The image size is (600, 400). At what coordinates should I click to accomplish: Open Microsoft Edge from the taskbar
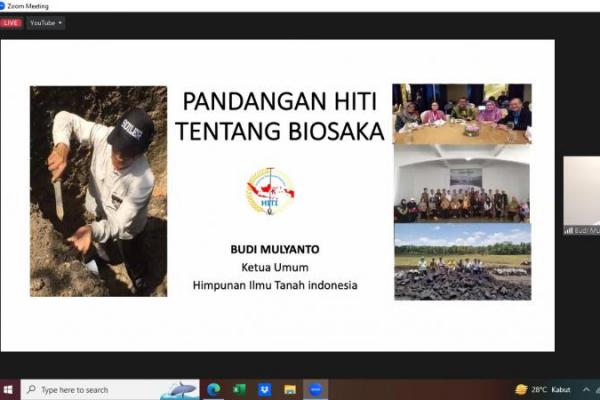pyautogui.click(x=214, y=390)
